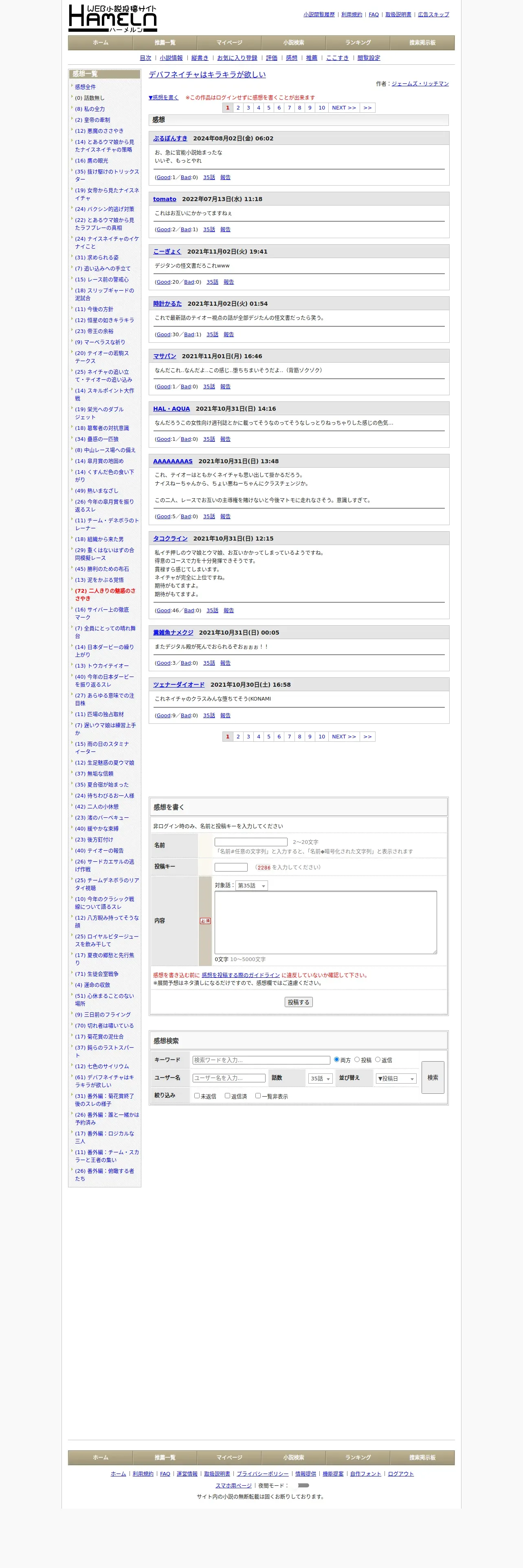Open 推薦一覧 tab in top navigation bar
Screen dimensions: 523x1568
click(165, 43)
